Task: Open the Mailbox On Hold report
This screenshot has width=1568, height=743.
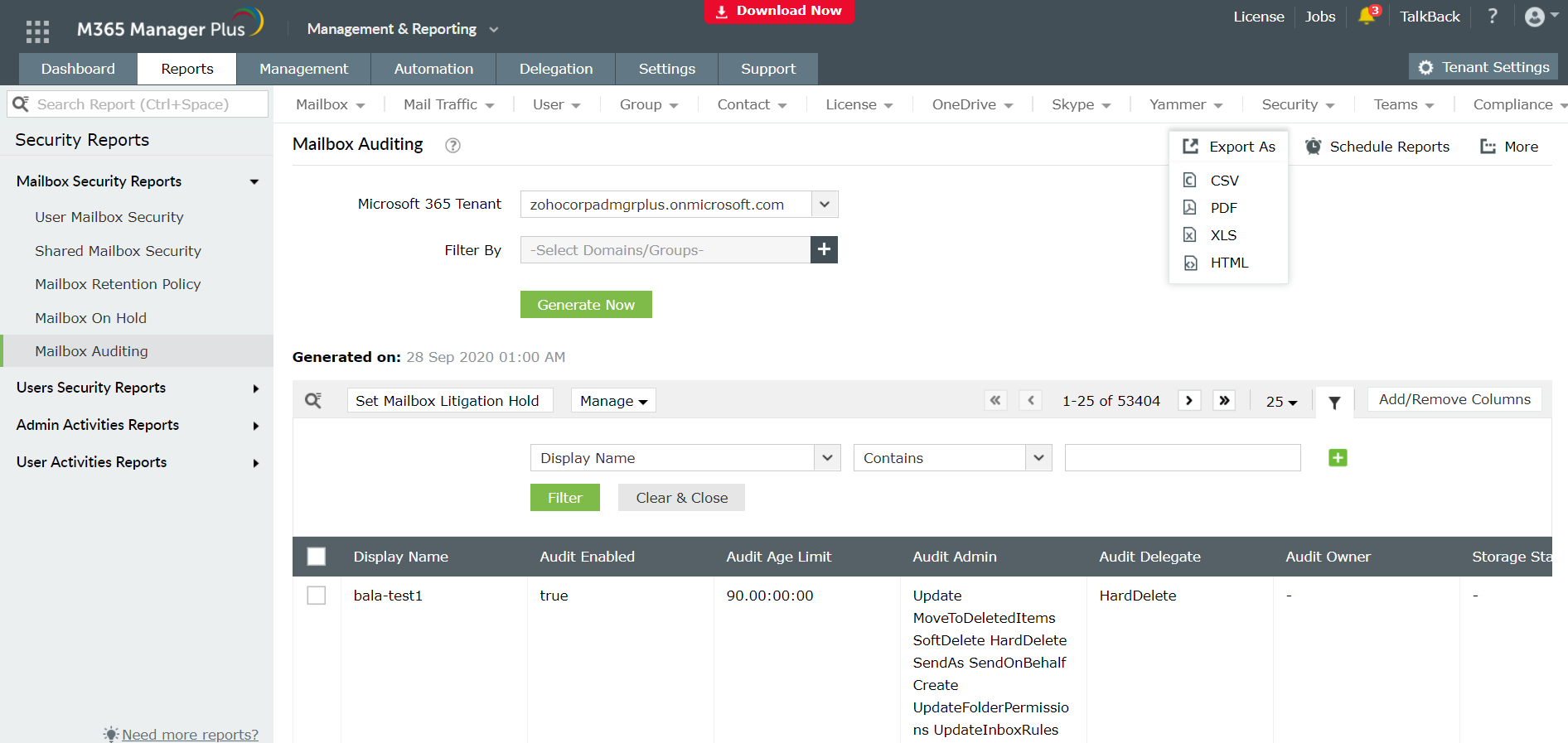Action: tap(90, 318)
